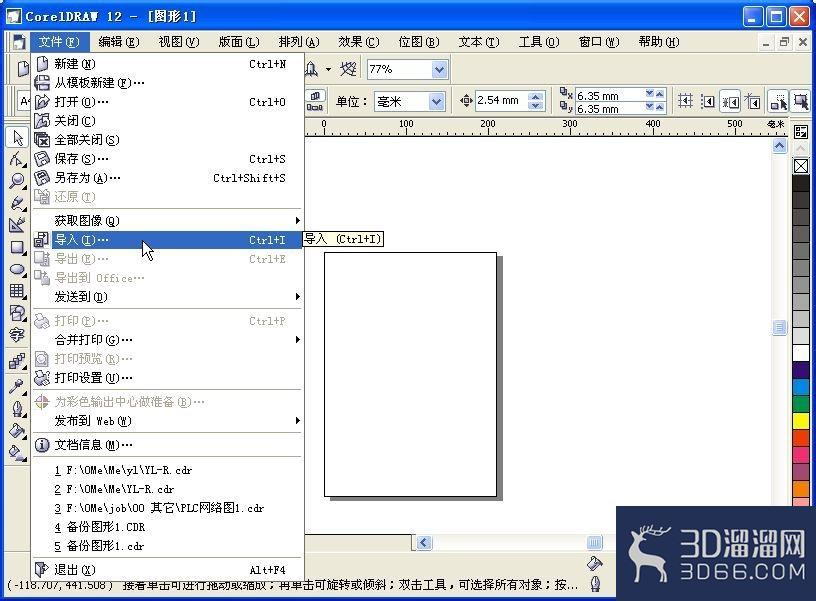This screenshot has height=601, width=816.
Task: Click the 退出 exit icon
Action: point(42,569)
